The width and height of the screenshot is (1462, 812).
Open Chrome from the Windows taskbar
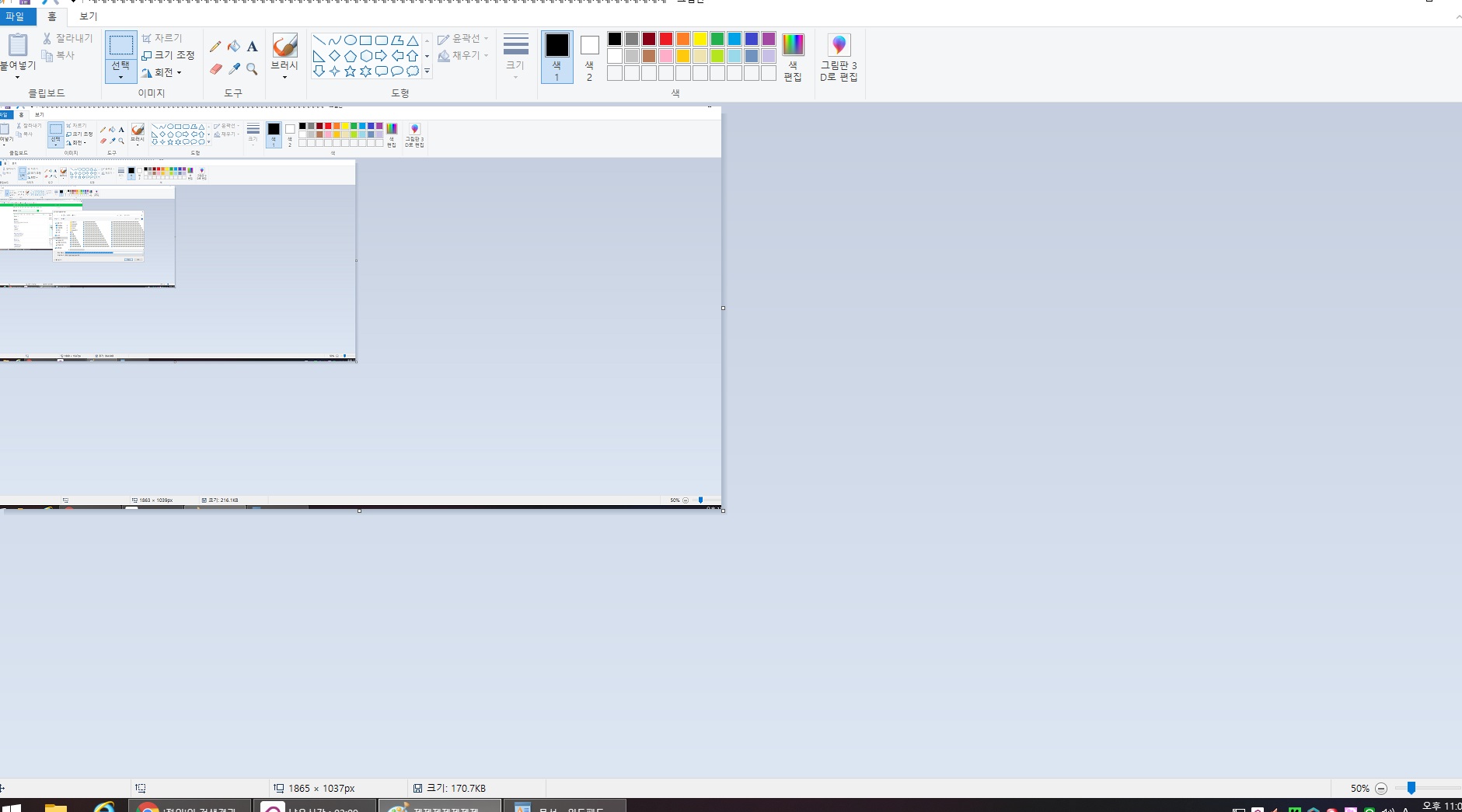pyautogui.click(x=189, y=807)
